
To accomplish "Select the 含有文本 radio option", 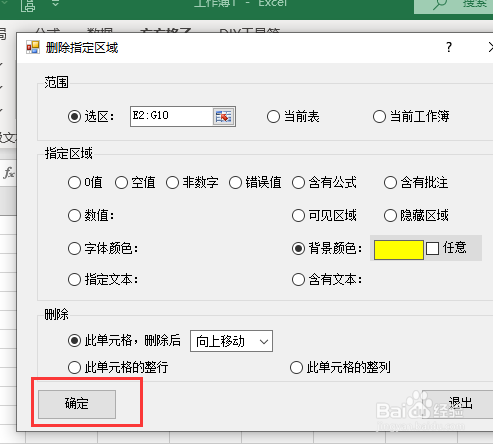I will tap(298, 279).
